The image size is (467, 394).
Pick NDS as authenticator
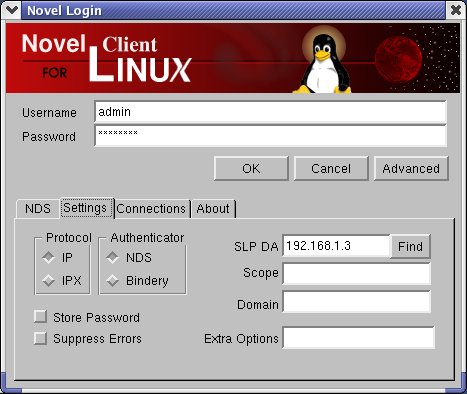113,257
